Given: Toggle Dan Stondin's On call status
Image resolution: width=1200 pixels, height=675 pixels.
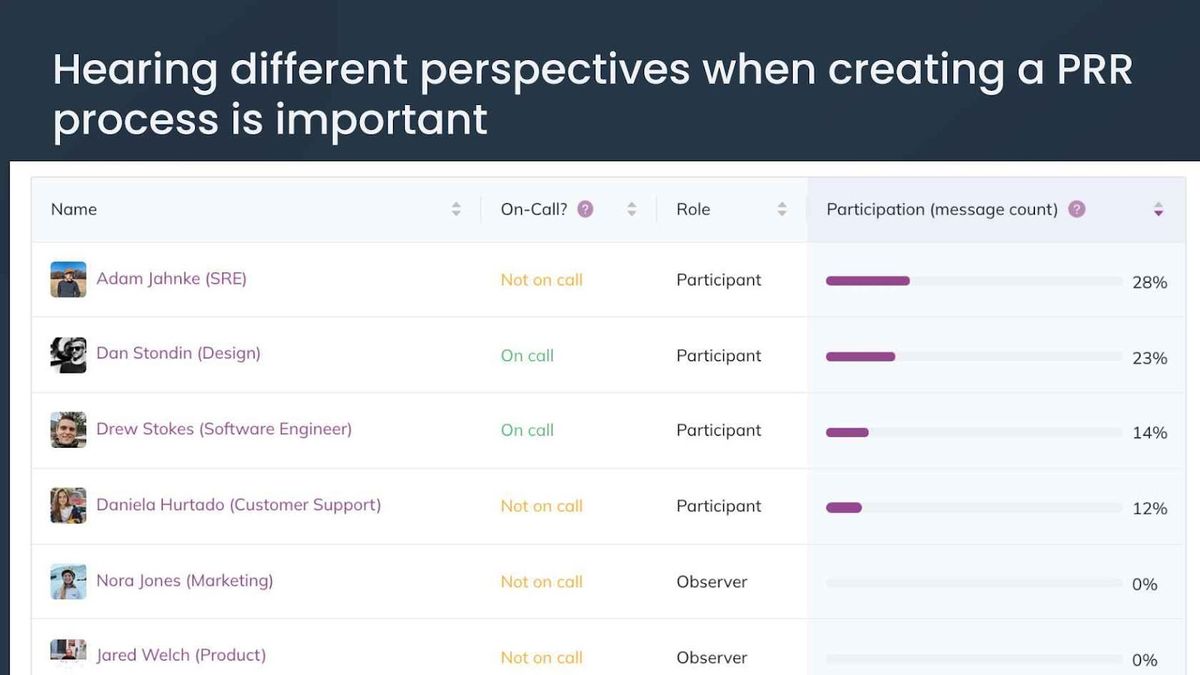Looking at the screenshot, I should [x=527, y=354].
